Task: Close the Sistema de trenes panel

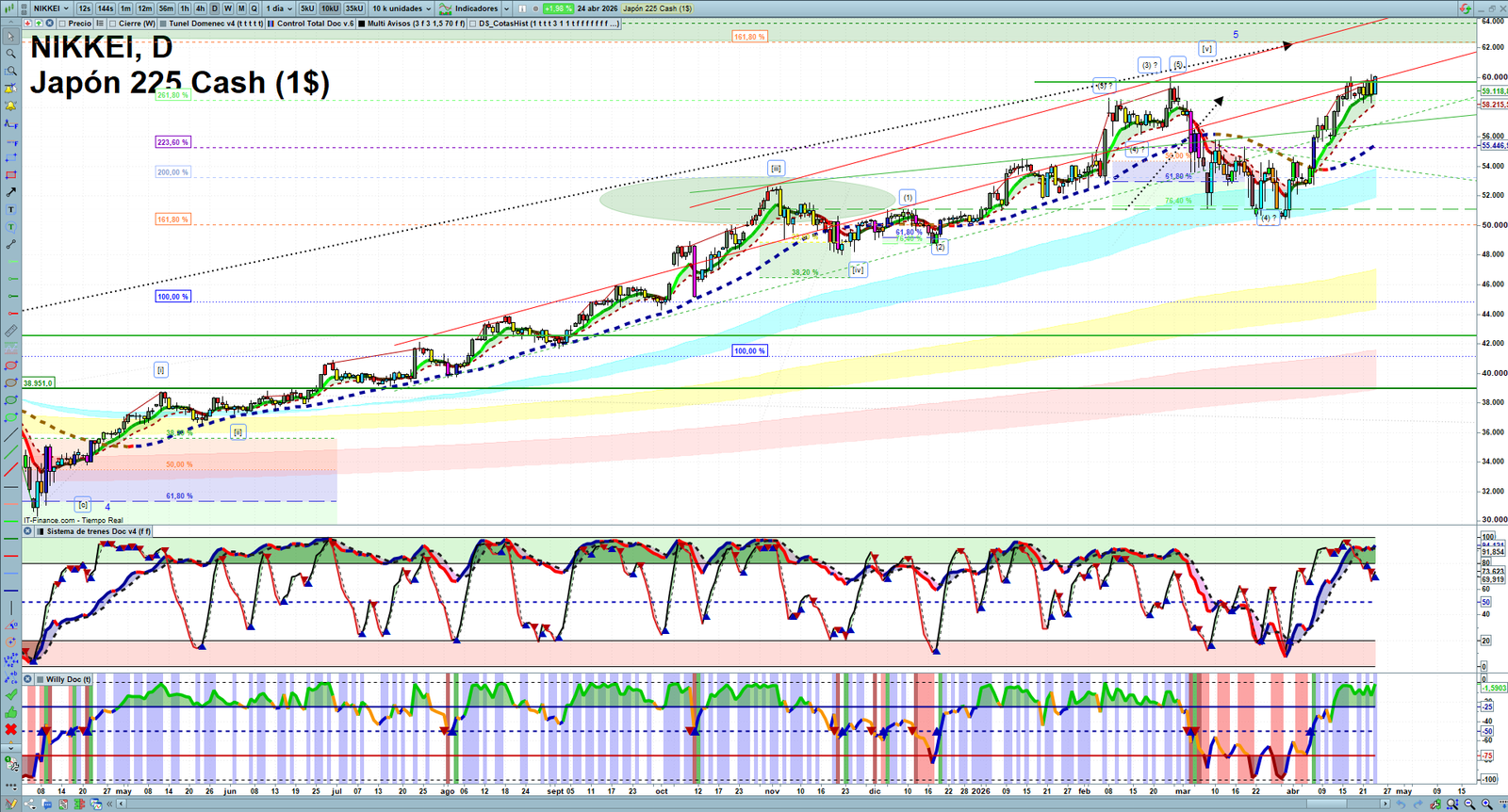Action: (x=27, y=531)
